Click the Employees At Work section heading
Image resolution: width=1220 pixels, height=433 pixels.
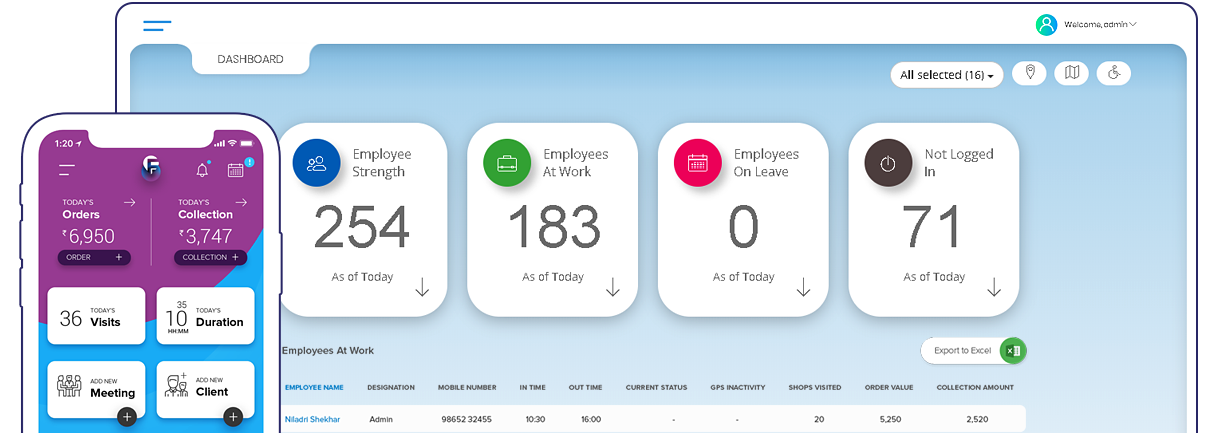pos(328,351)
